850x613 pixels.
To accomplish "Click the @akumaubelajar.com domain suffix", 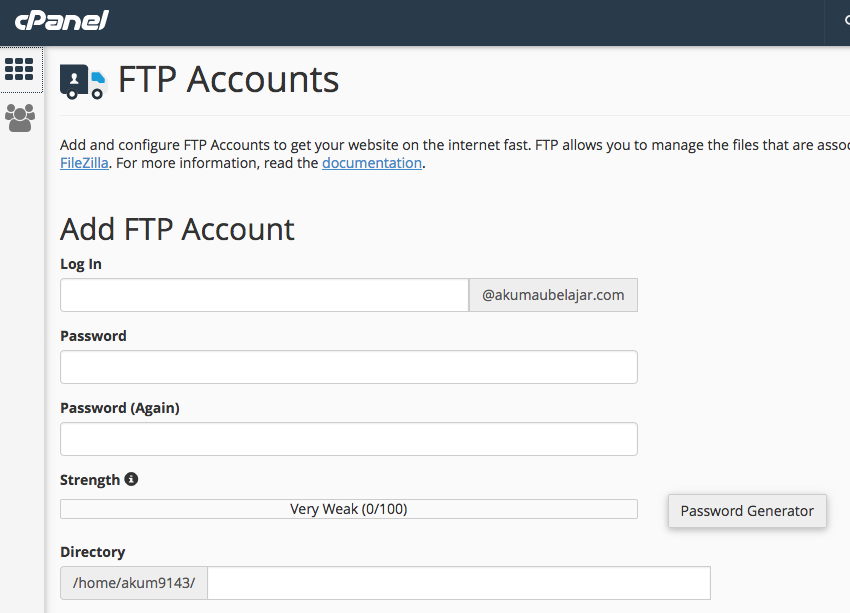I will [x=553, y=295].
